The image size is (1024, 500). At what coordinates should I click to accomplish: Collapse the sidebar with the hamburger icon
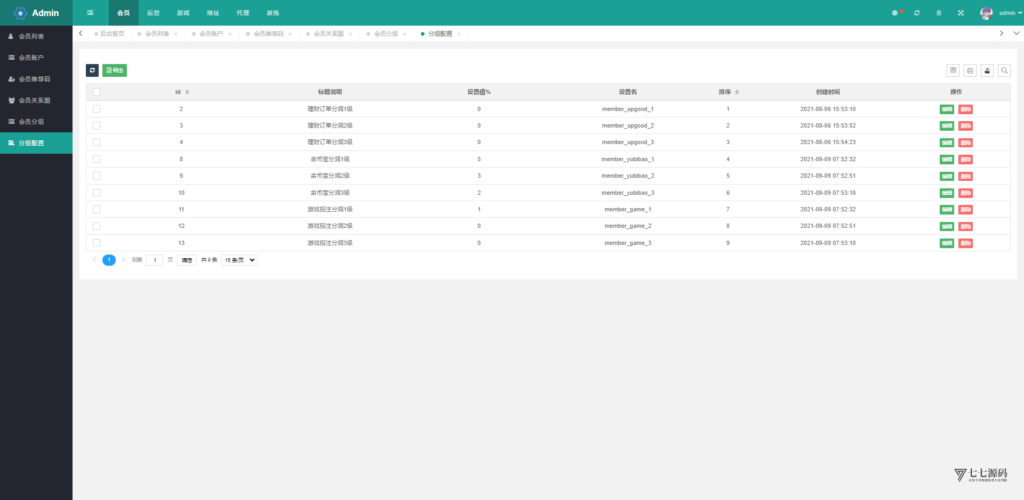tap(90, 13)
